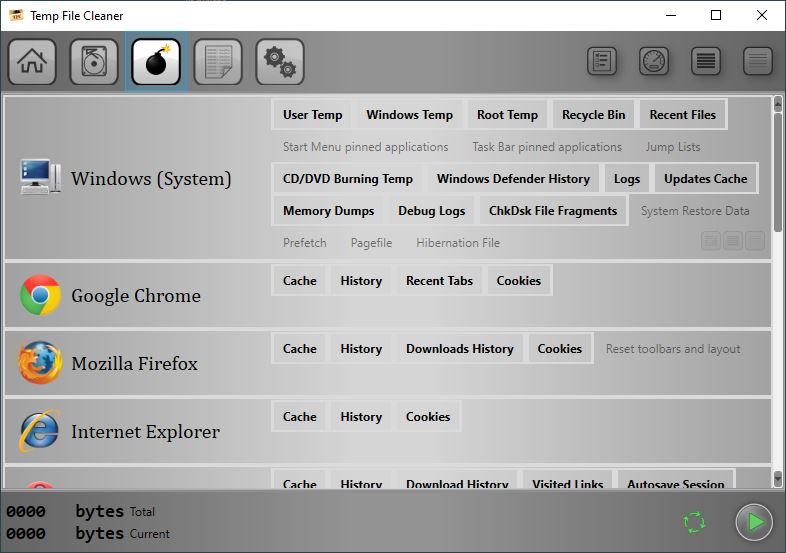Toggle Autosave Session in bottom row
Screen dimensions: 786x553
[675, 480]
